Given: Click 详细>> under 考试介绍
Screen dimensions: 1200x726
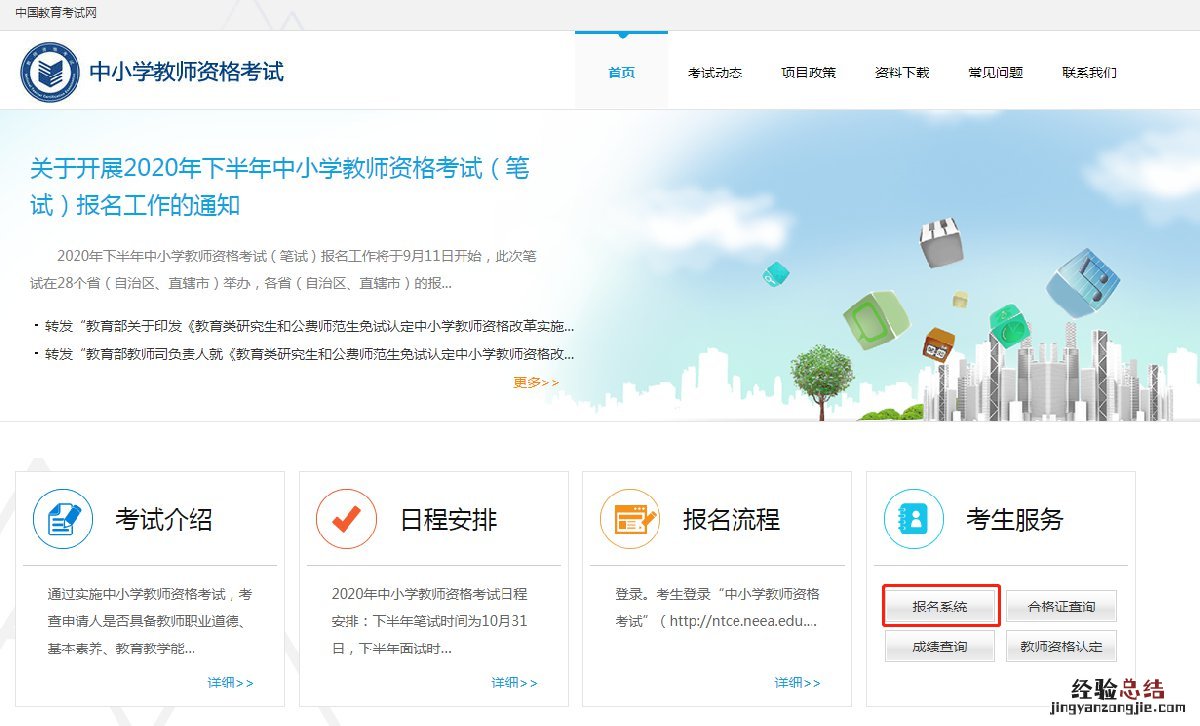Looking at the screenshot, I should (230, 682).
